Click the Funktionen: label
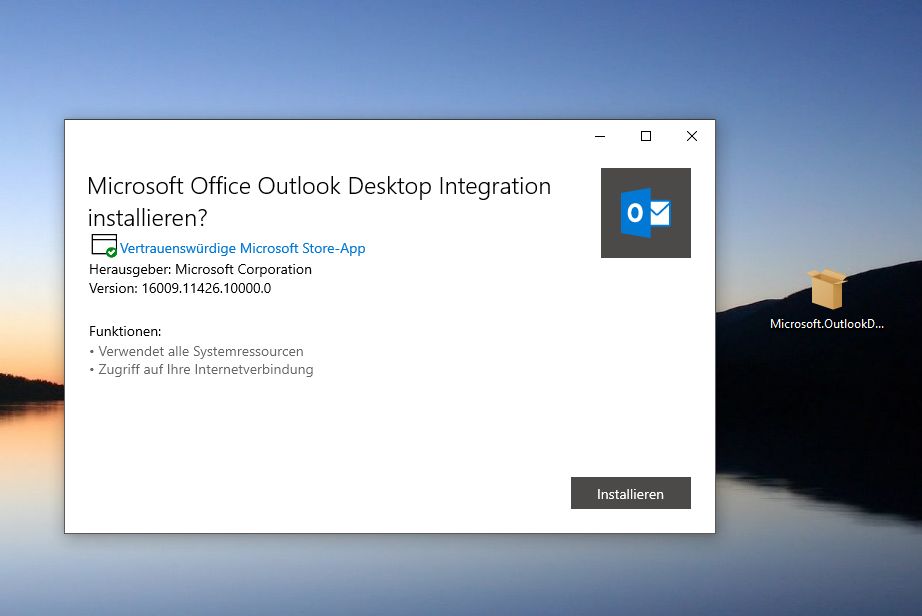Viewport: 922px width, 616px height. (x=125, y=331)
